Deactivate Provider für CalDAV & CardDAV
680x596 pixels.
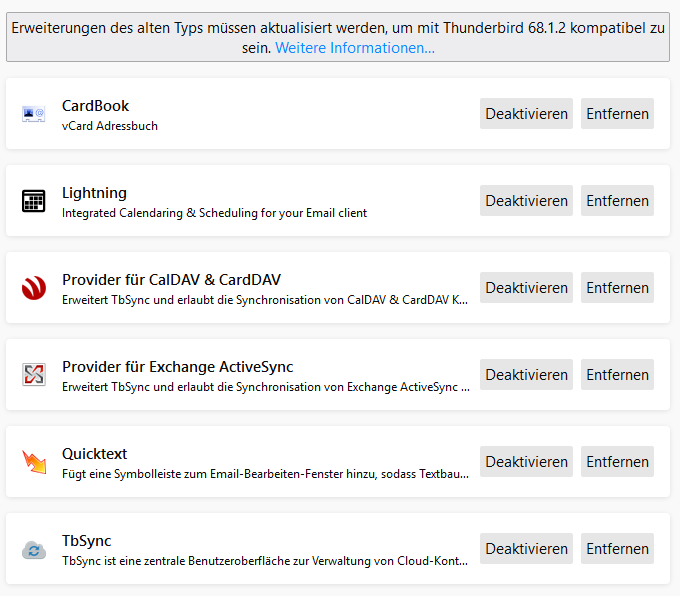click(x=526, y=288)
